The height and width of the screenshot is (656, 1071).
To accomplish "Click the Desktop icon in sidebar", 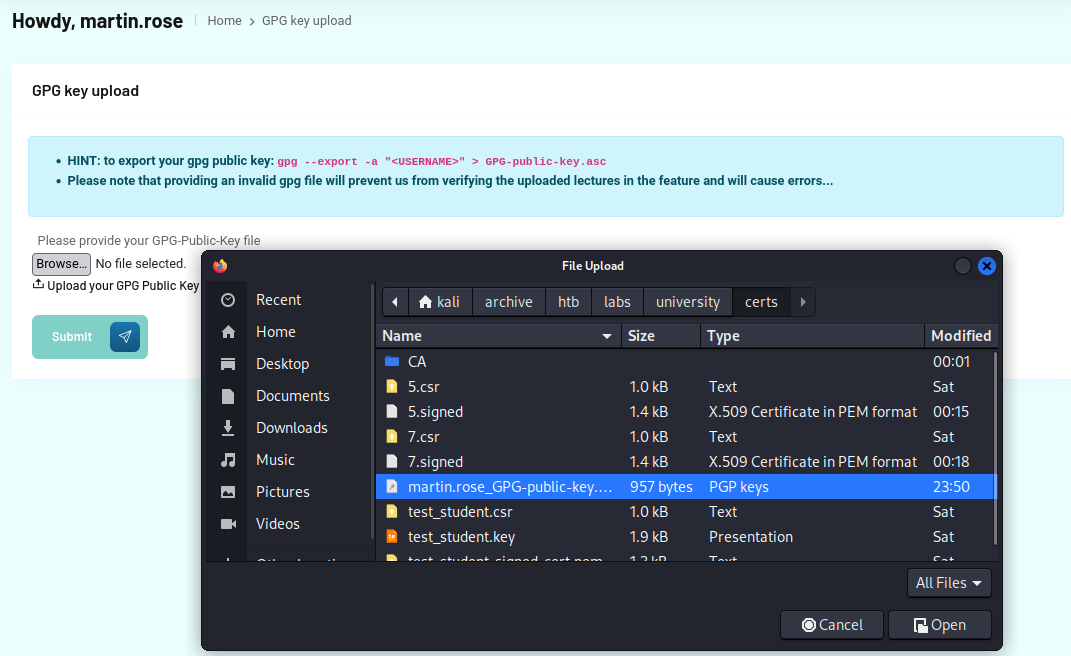I will [228, 364].
